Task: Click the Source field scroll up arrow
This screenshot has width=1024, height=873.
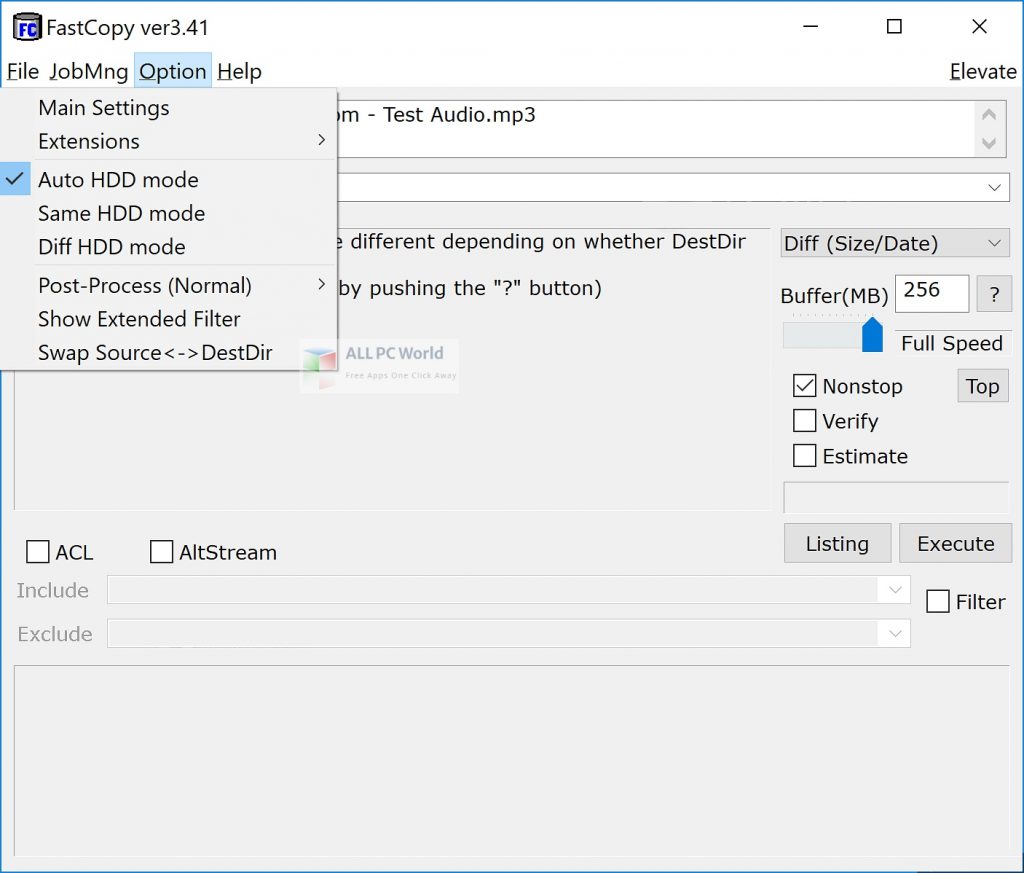Action: pyautogui.click(x=989, y=115)
